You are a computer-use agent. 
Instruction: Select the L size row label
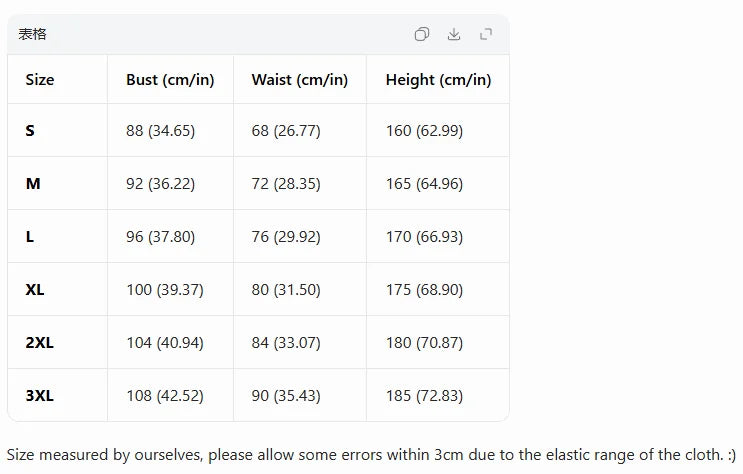(29, 237)
